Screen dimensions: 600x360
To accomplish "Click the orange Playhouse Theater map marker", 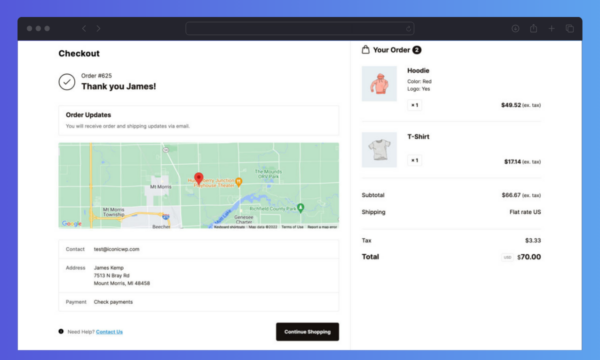I will [x=239, y=182].
